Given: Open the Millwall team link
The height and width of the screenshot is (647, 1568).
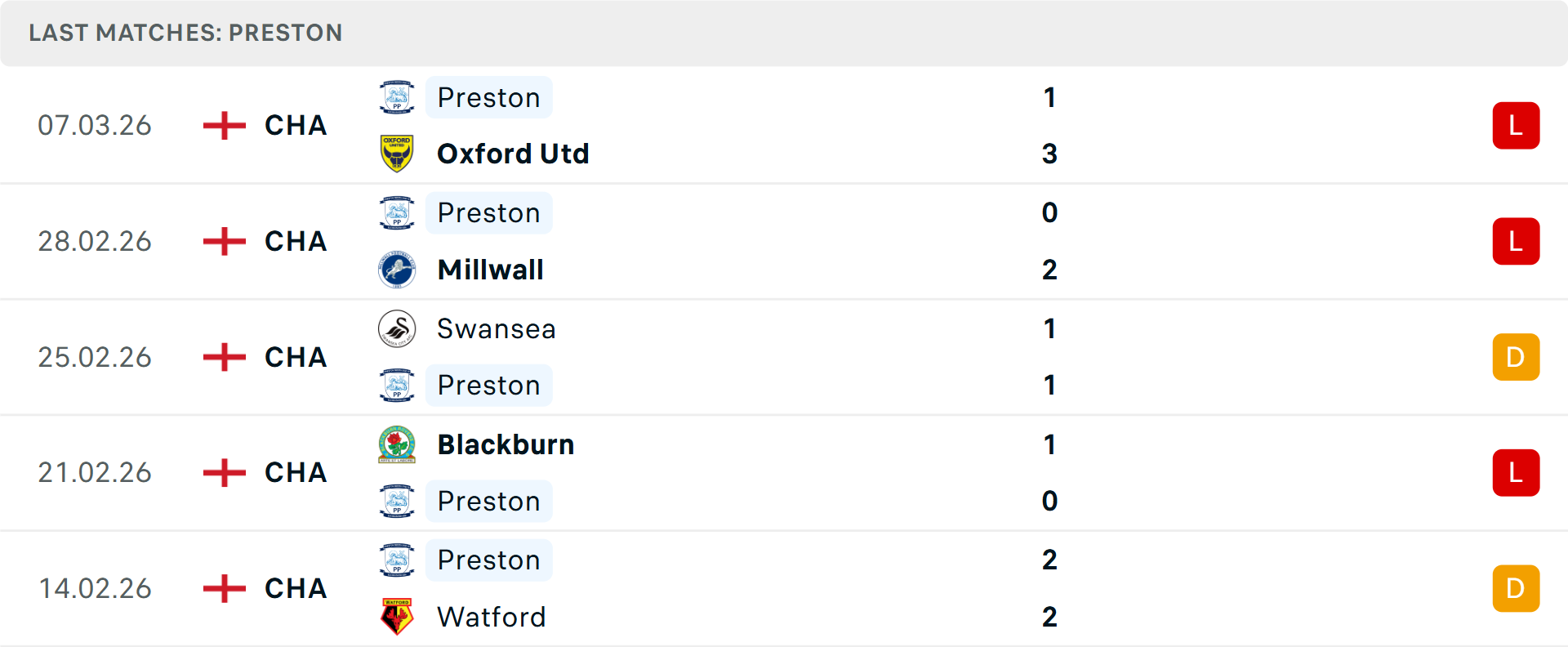Looking at the screenshot, I should tap(490, 270).
